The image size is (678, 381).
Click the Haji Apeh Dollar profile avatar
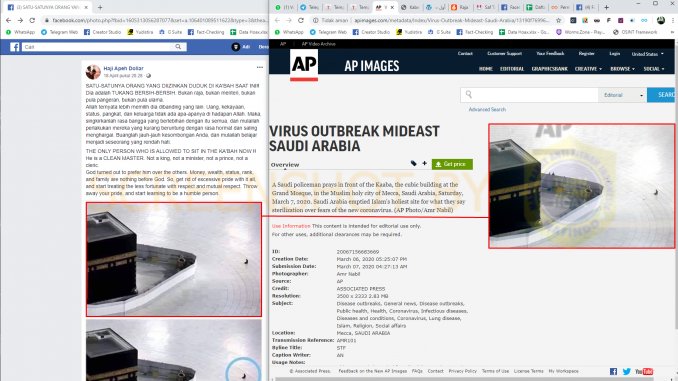coord(93,72)
